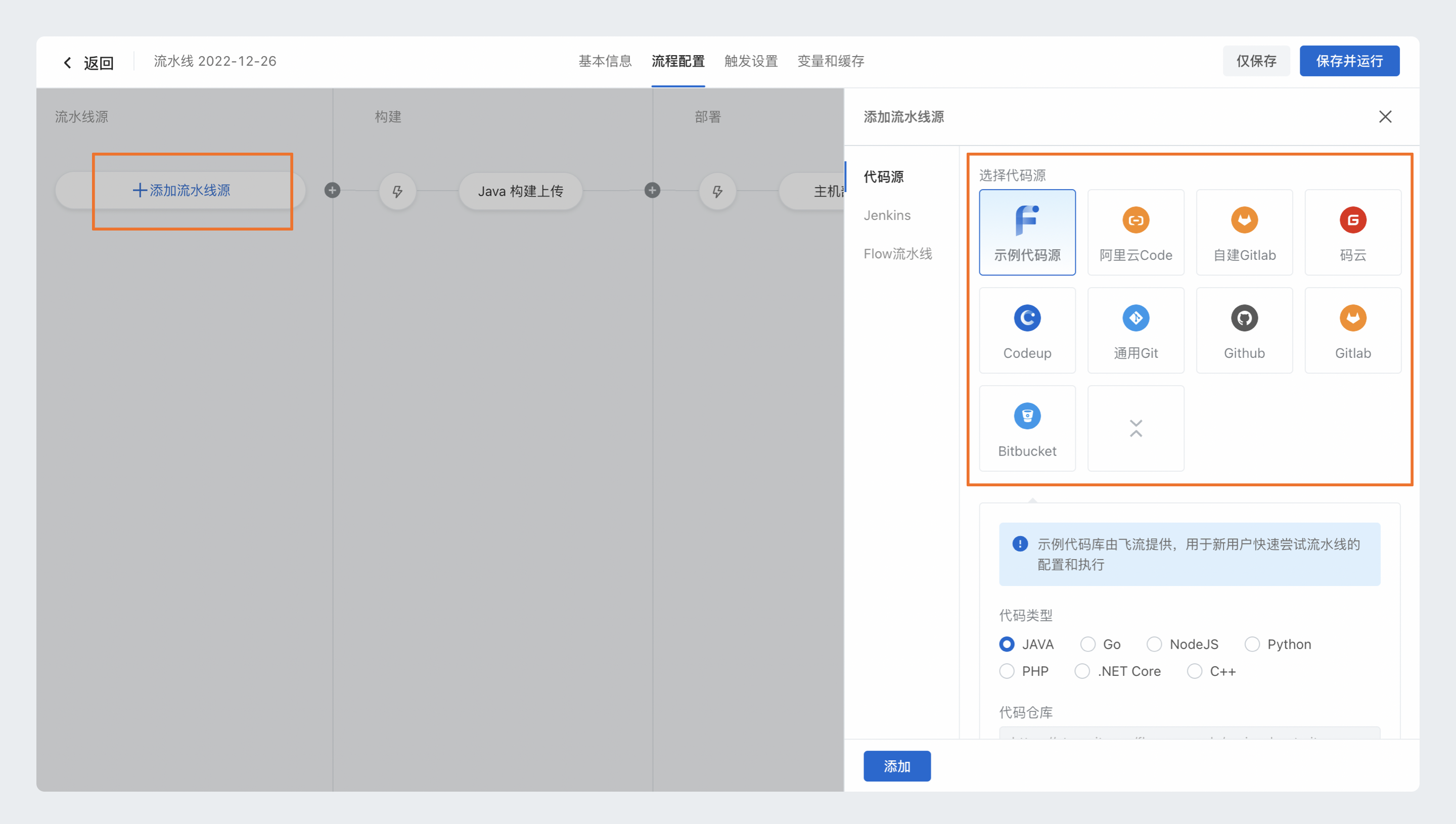This screenshot has width=1456, height=824.
Task: Click the 保存并运行 button
Action: click(1350, 61)
